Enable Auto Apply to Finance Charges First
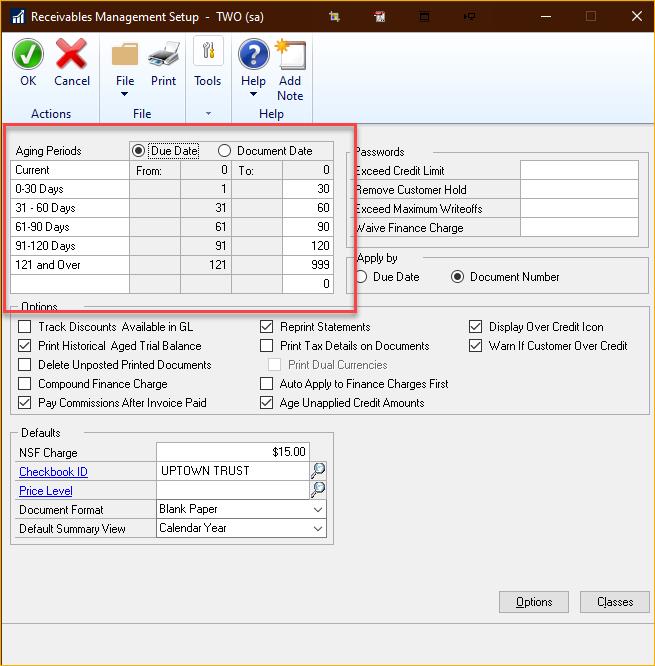 coord(266,384)
